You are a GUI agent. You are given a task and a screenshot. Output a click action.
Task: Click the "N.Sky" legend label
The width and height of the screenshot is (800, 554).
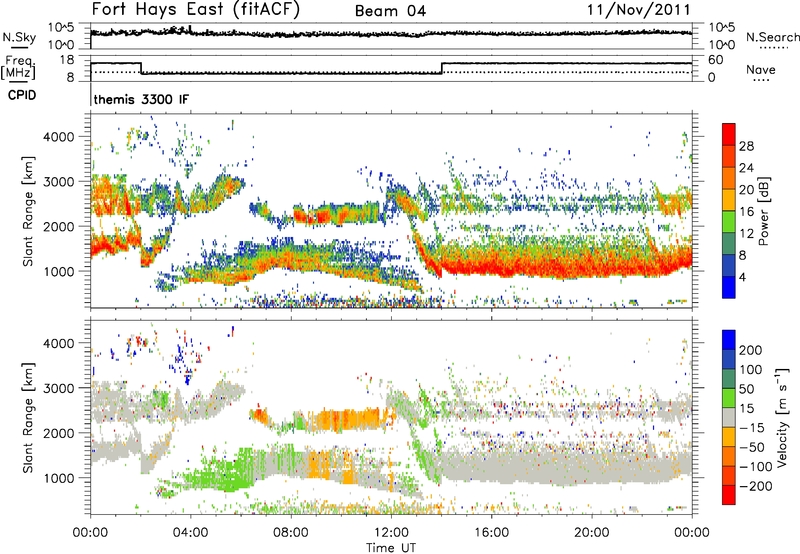(19, 37)
